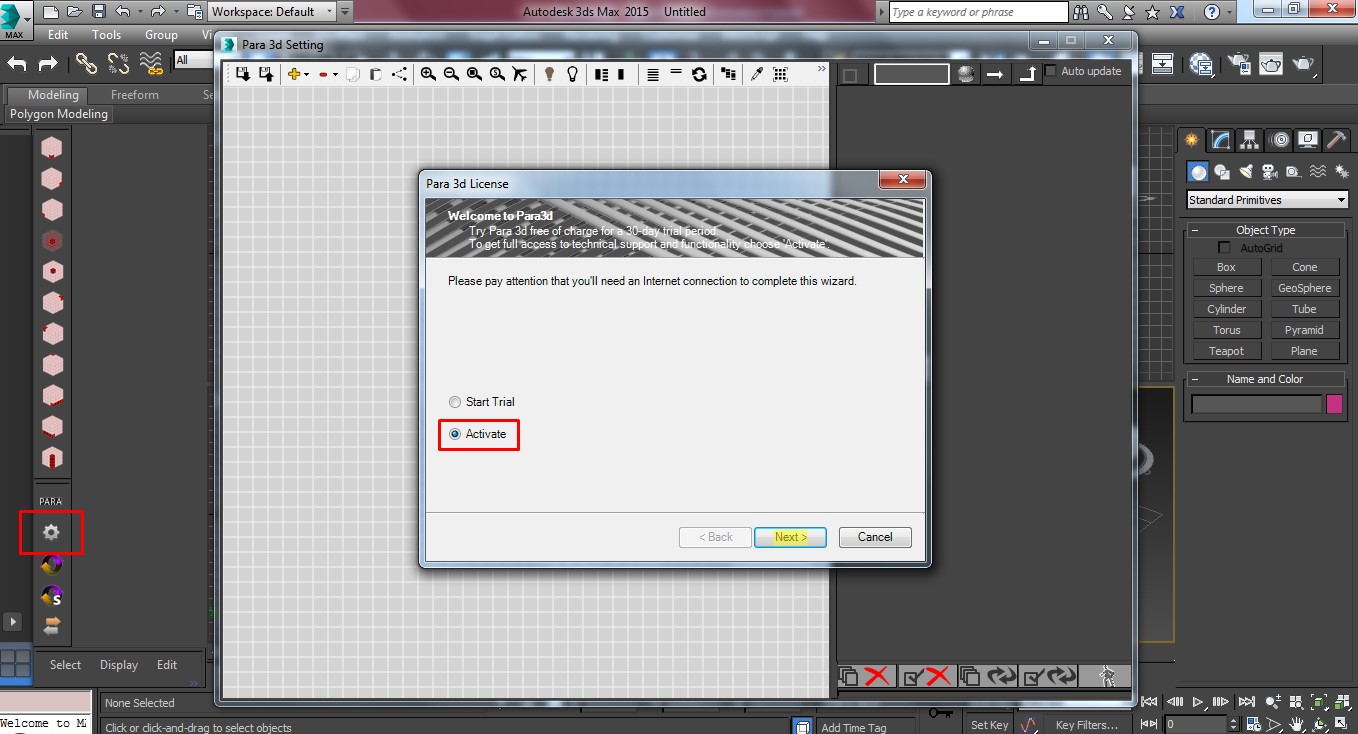This screenshot has height=734, width=1358.
Task: Click the magenta object color swatch
Action: coord(1334,404)
